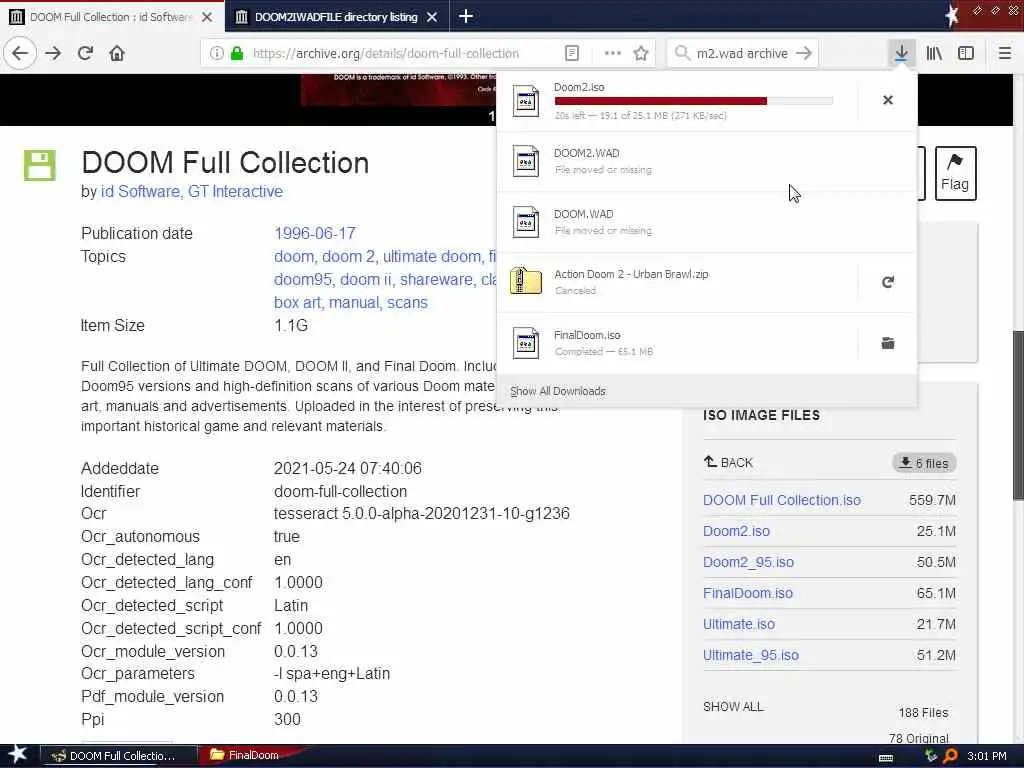This screenshot has height=768, width=1024.
Task: Download DOOM Full Collection.iso
Action: 782,500
